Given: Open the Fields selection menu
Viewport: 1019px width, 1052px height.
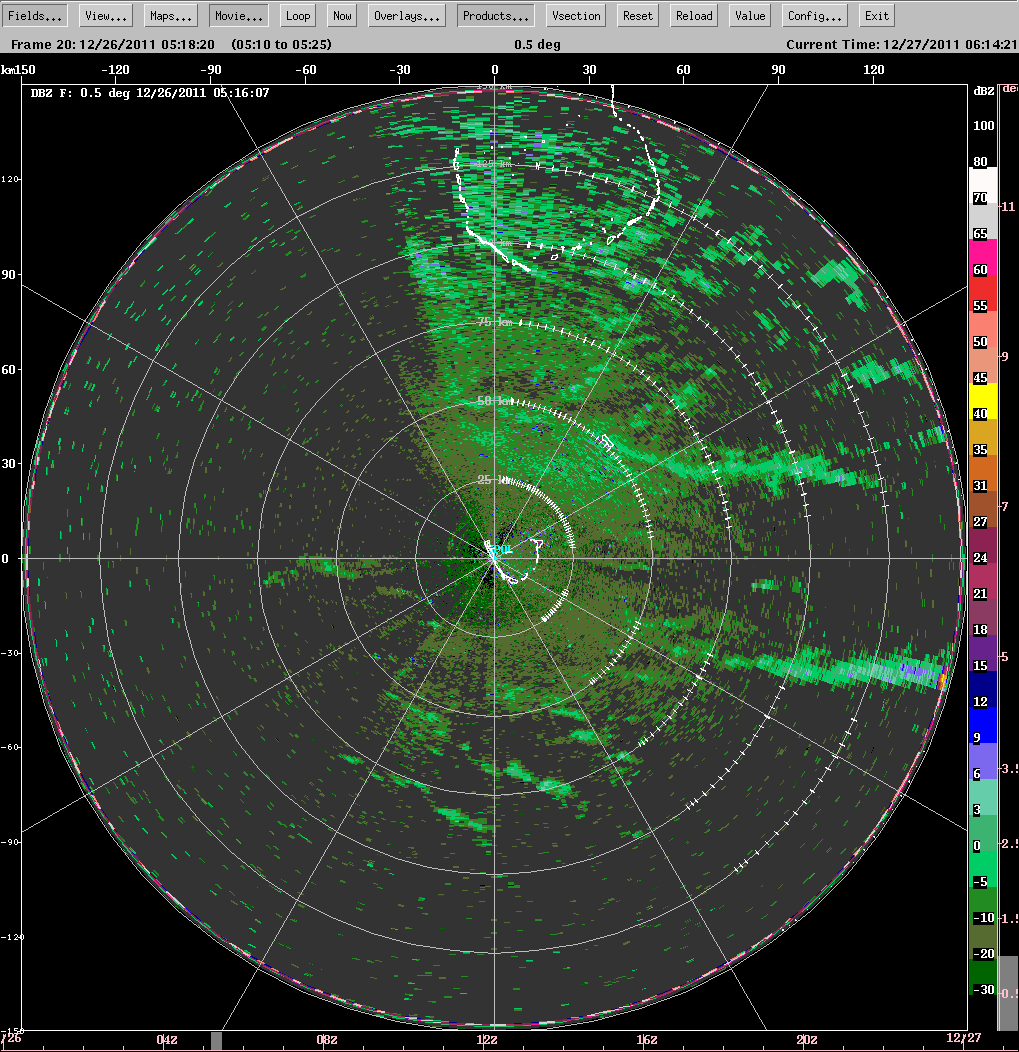Looking at the screenshot, I should click(34, 15).
